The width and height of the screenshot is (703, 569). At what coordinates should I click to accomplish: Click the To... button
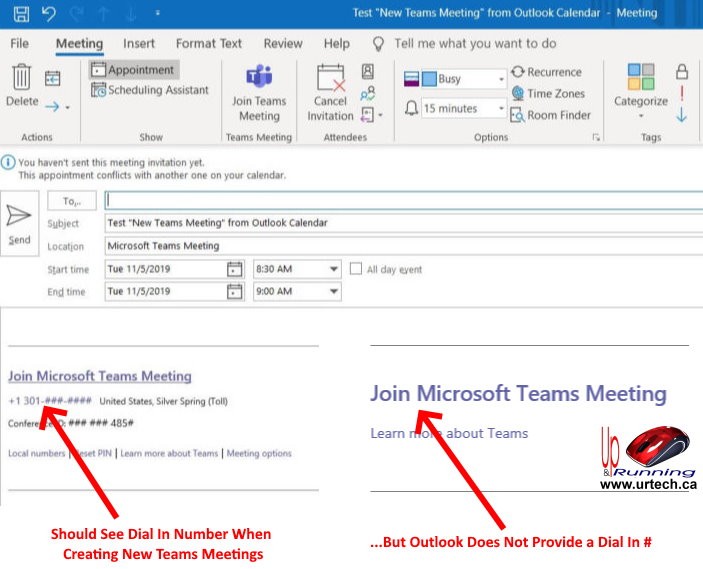click(x=72, y=201)
